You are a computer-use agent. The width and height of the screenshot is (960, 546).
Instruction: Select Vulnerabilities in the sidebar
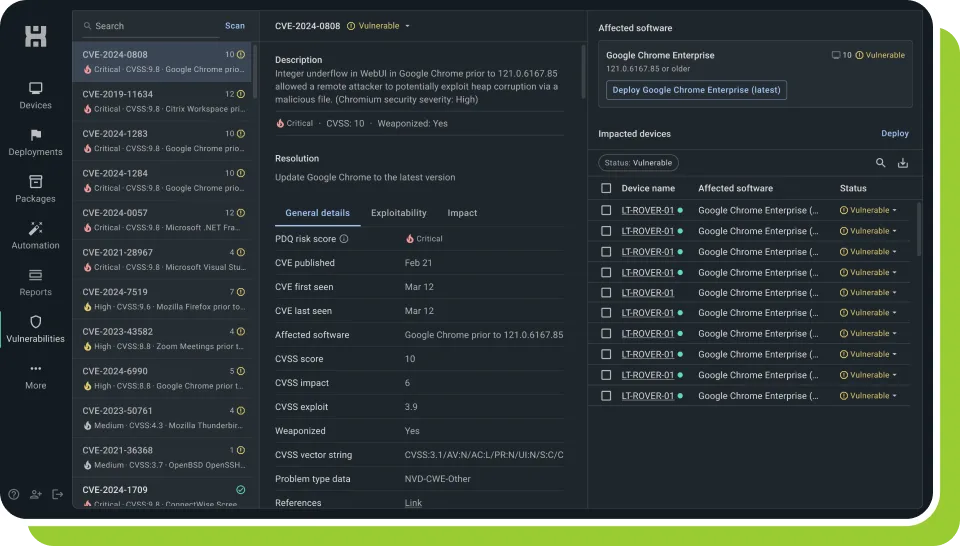pos(36,329)
